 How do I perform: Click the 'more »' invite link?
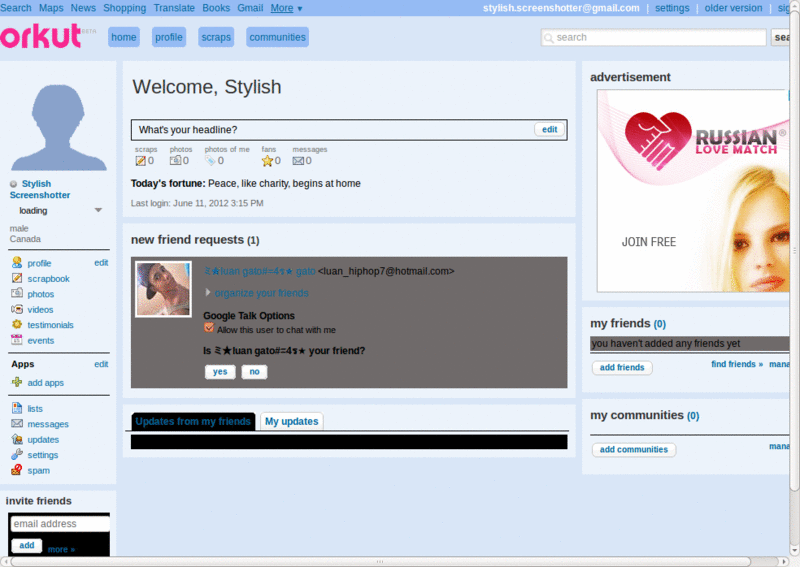point(61,550)
